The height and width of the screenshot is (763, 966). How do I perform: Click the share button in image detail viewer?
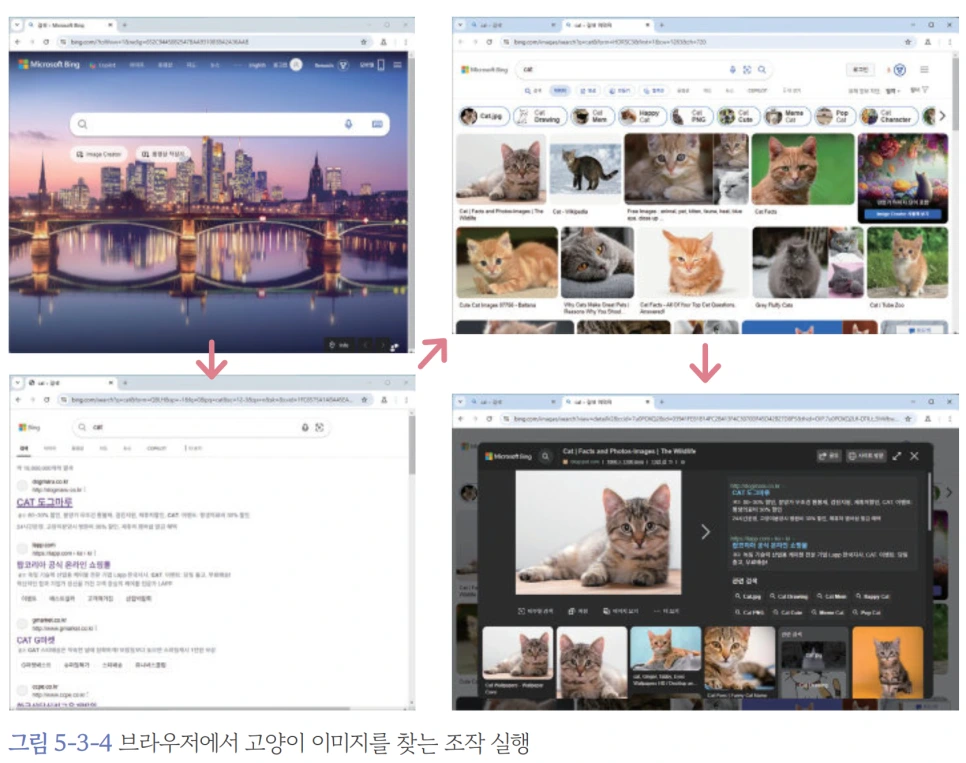(x=829, y=456)
